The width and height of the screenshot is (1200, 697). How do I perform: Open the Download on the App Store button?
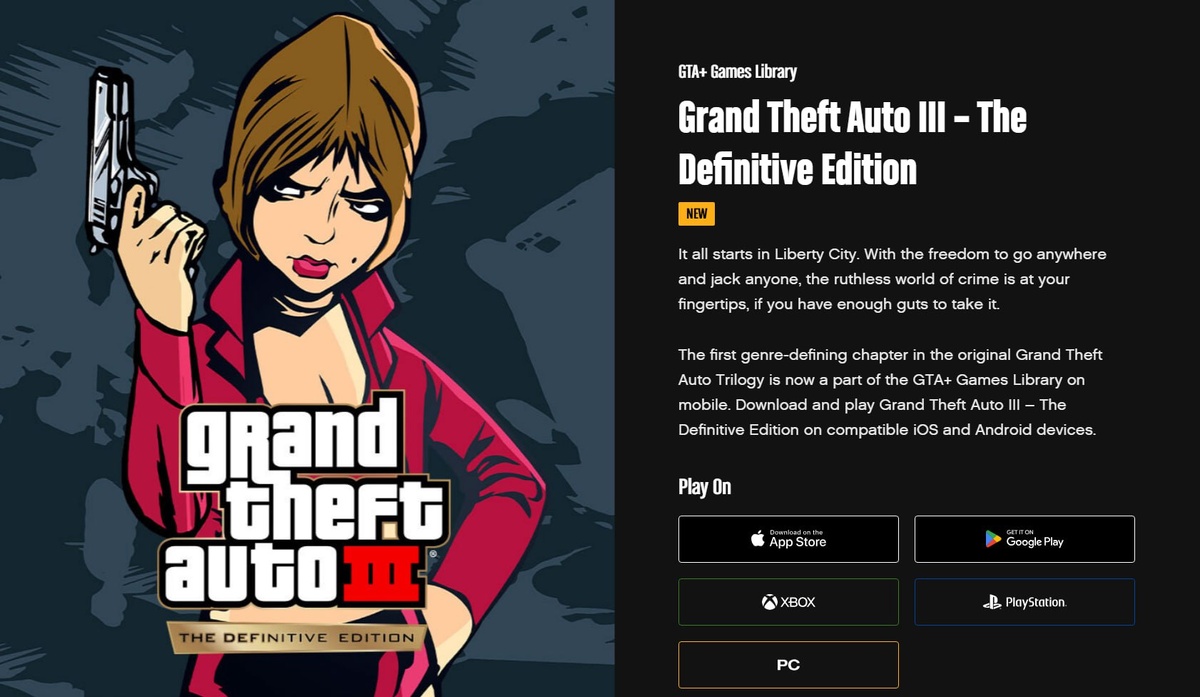[x=788, y=539]
